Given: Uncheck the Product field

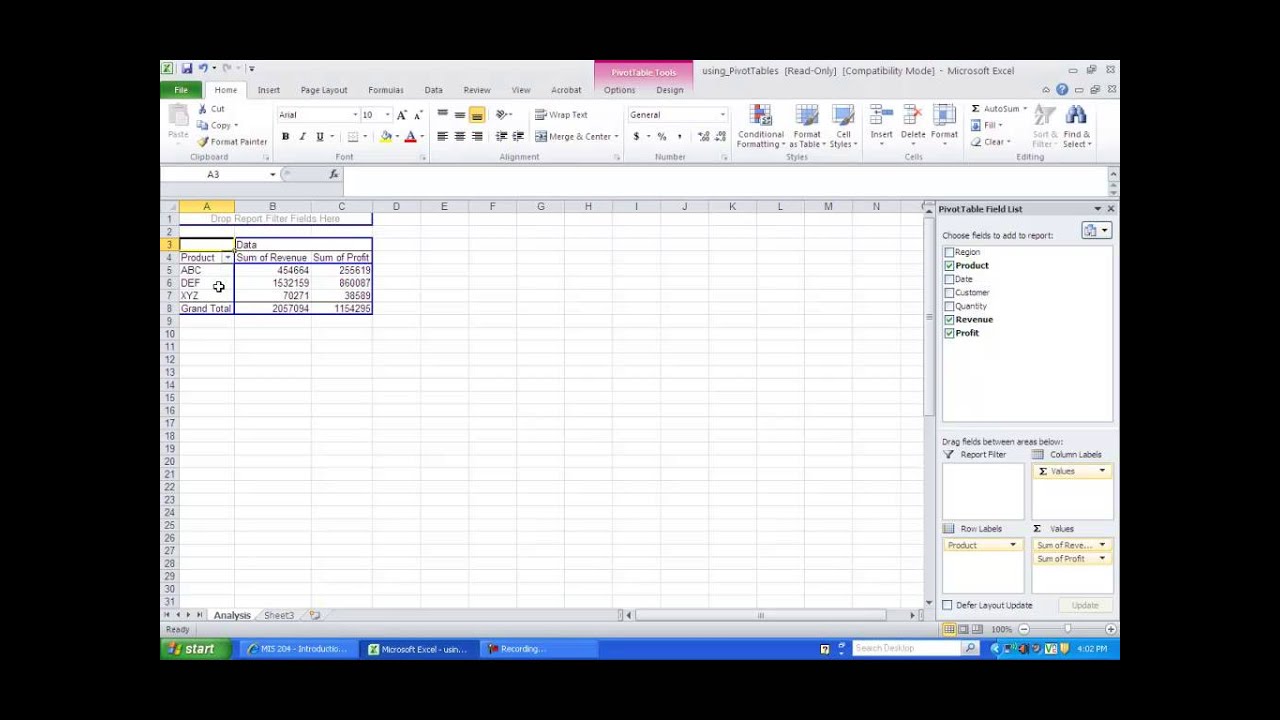Looking at the screenshot, I should point(949,266).
